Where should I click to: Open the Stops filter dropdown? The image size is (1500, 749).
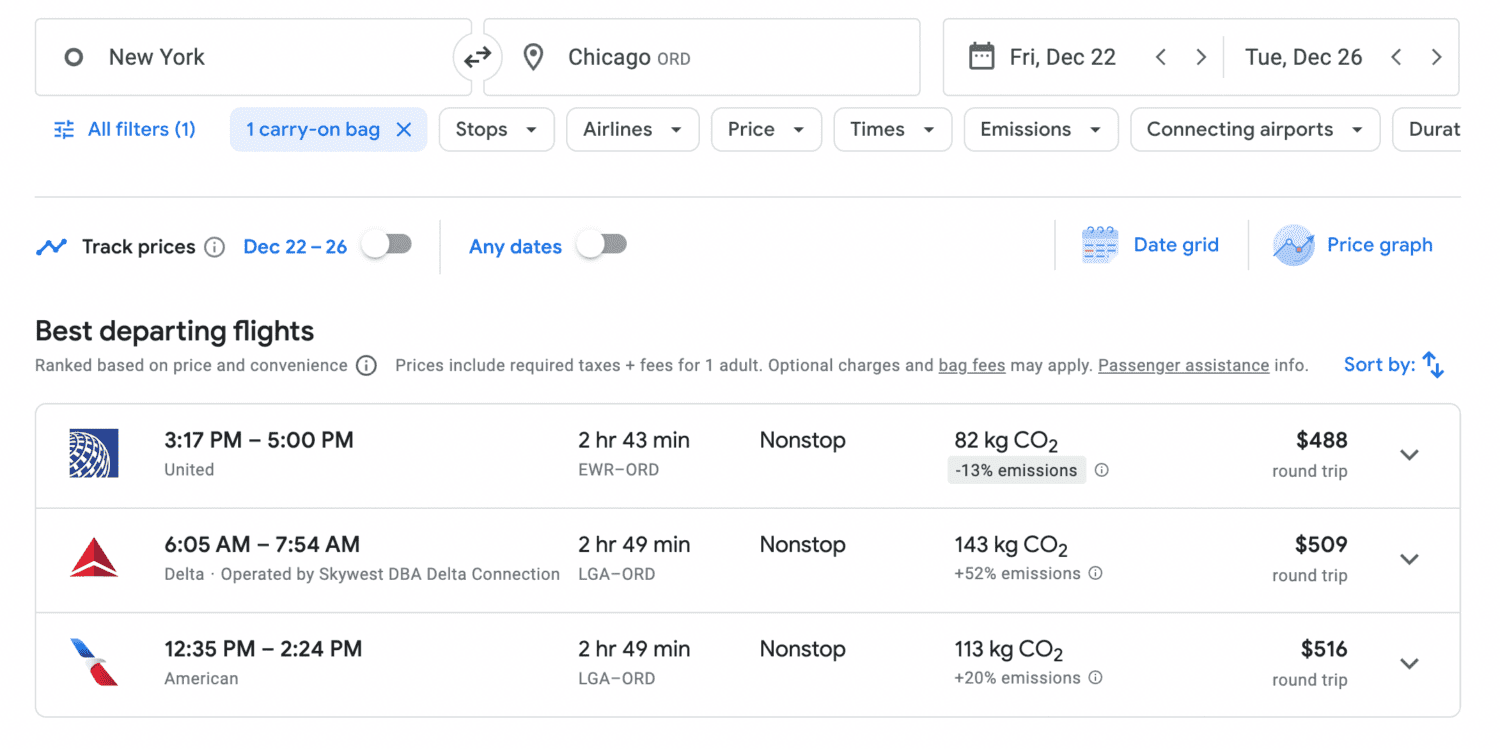[496, 129]
